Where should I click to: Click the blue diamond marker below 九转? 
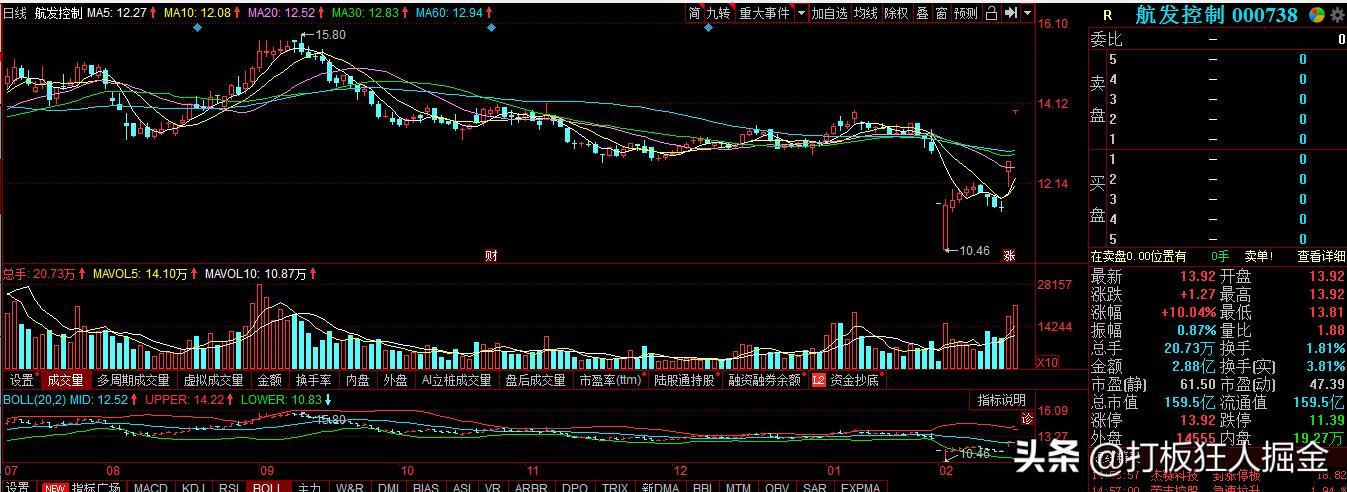(709, 28)
